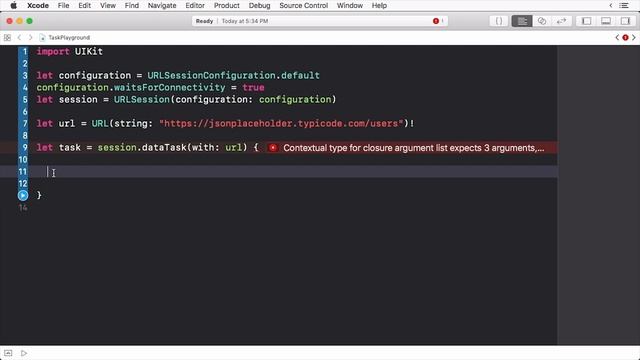Go back in jump bar history
This screenshot has height=360, width=640.
click(19, 38)
